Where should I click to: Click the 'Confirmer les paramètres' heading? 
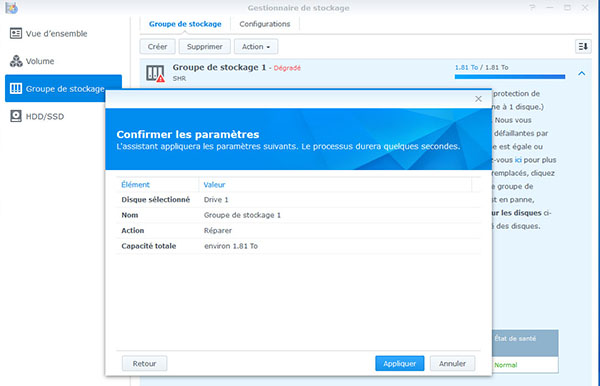coord(188,134)
